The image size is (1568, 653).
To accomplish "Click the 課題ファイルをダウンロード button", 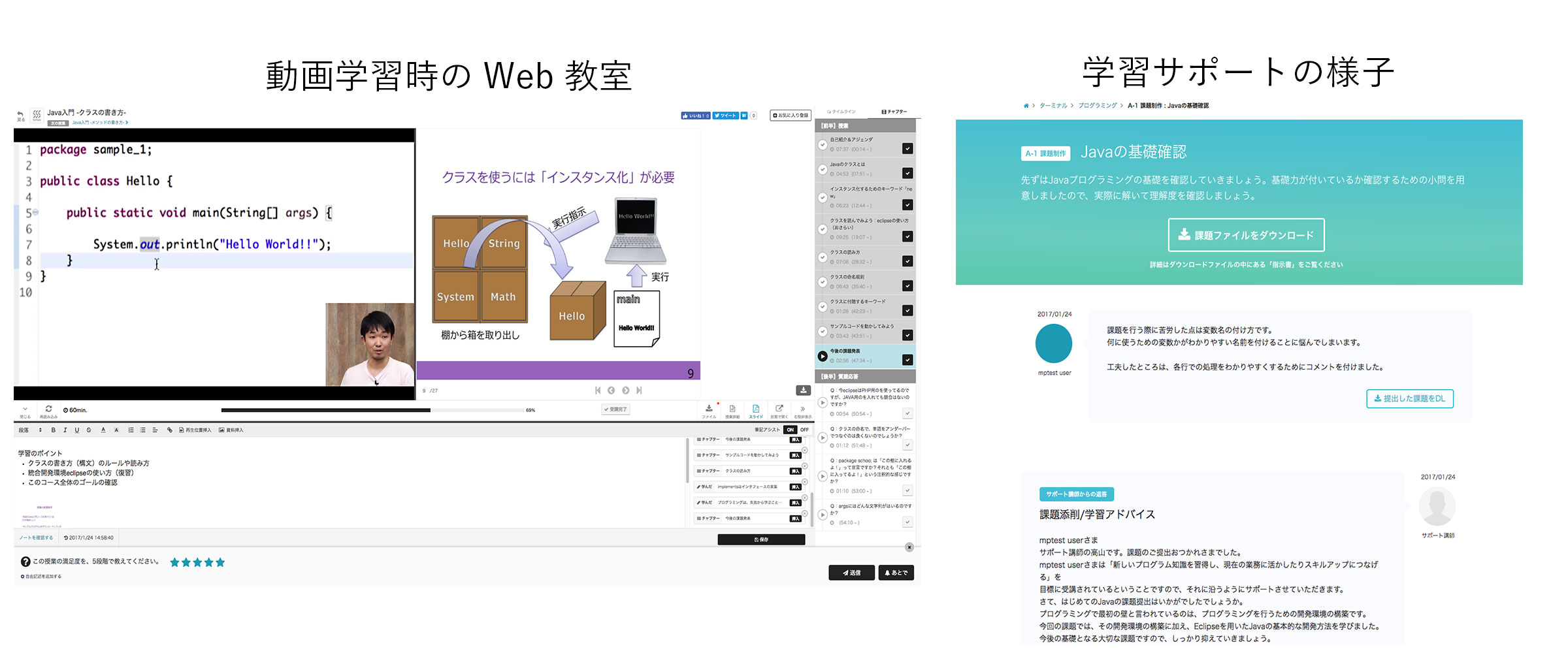I will [x=1246, y=235].
